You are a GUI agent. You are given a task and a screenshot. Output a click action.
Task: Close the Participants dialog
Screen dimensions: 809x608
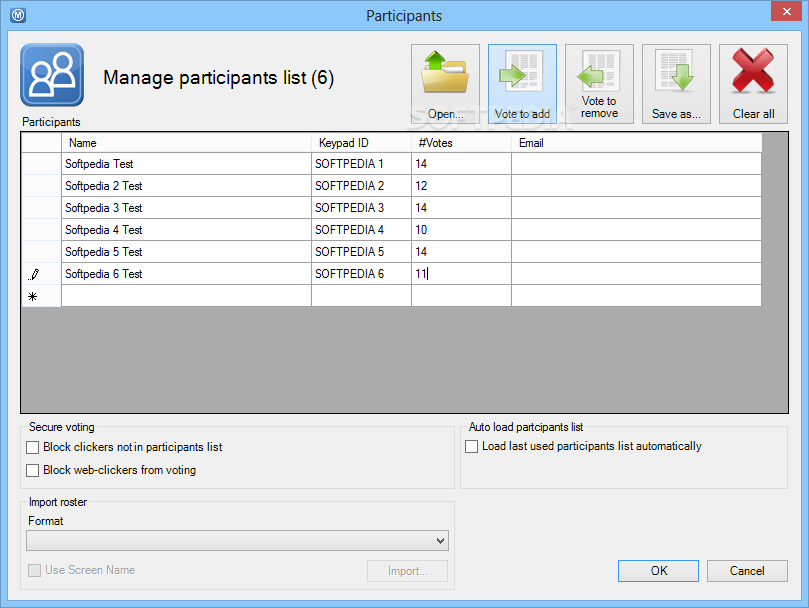click(x=786, y=11)
